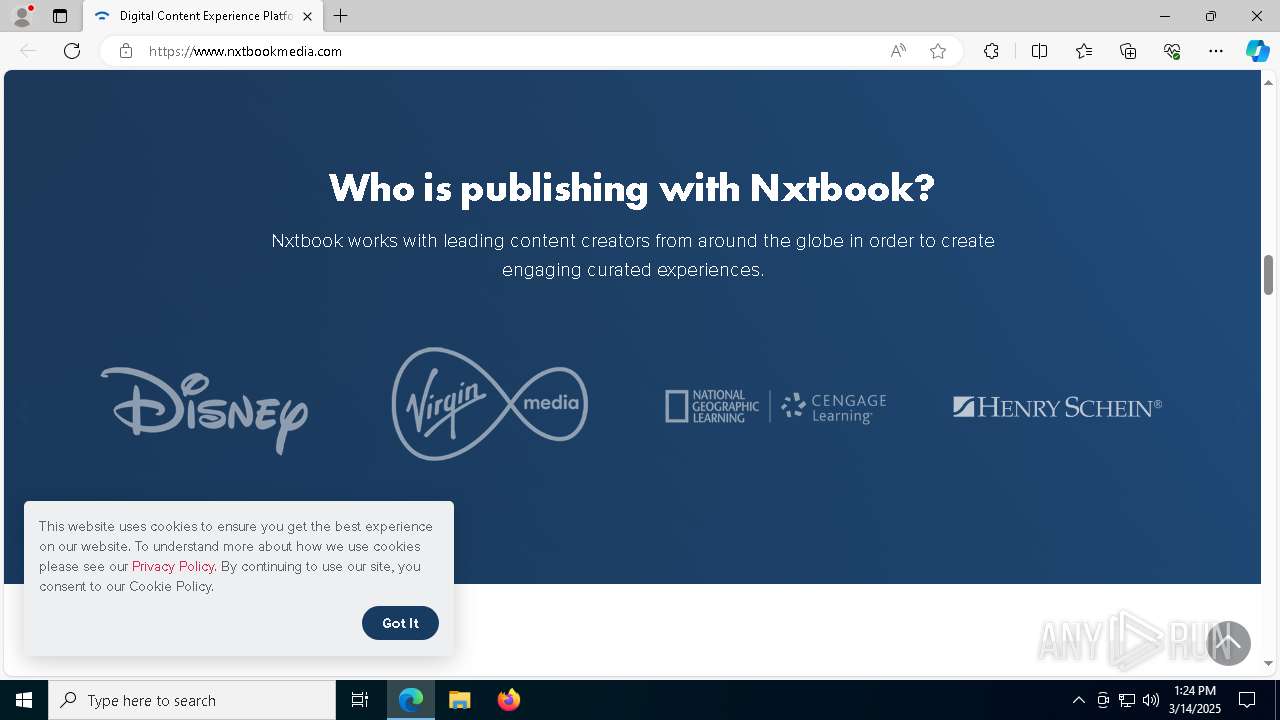Add this page to favorites star
The height and width of the screenshot is (720, 1280).
(x=938, y=51)
